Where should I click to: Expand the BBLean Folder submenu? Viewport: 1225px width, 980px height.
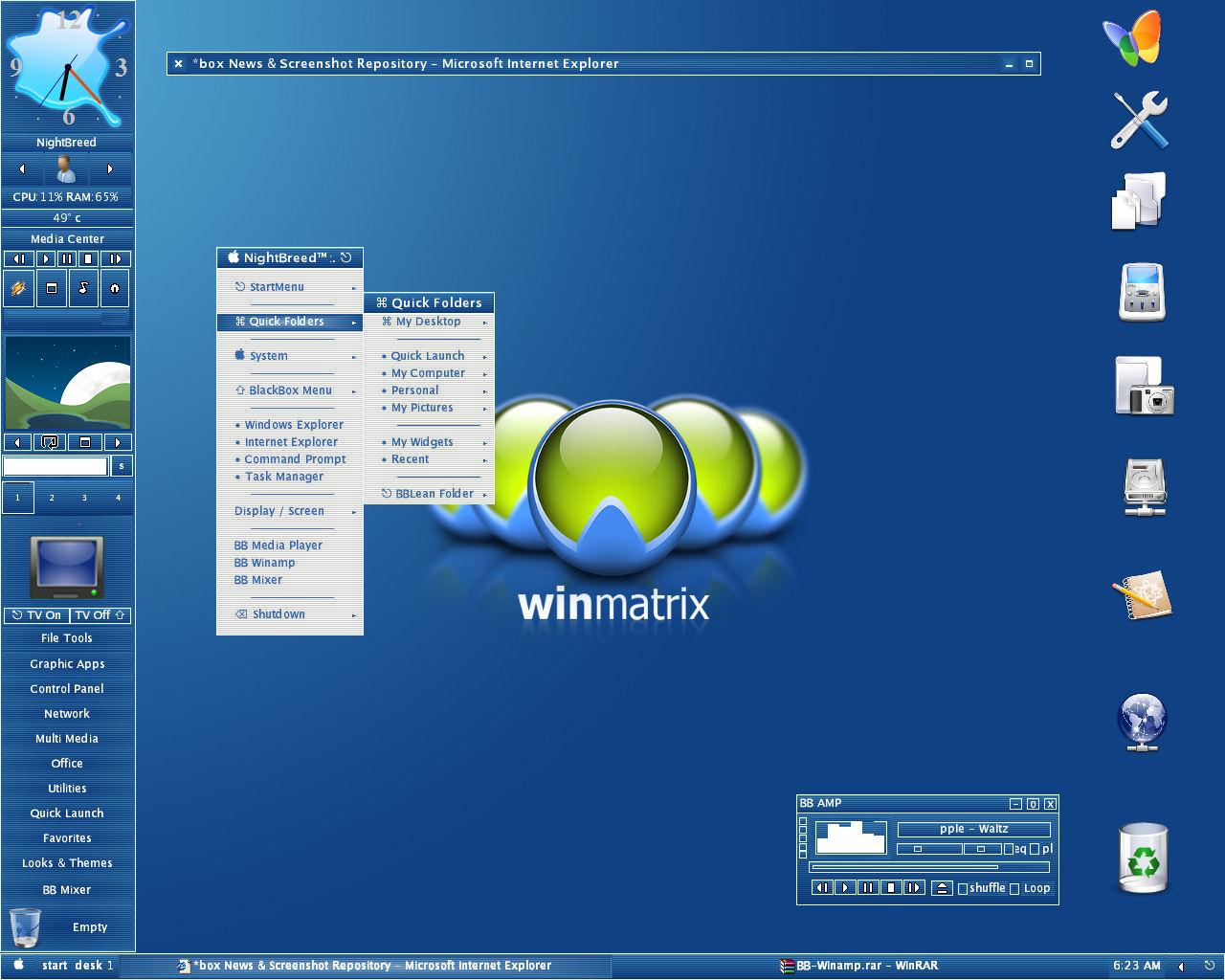[430, 494]
